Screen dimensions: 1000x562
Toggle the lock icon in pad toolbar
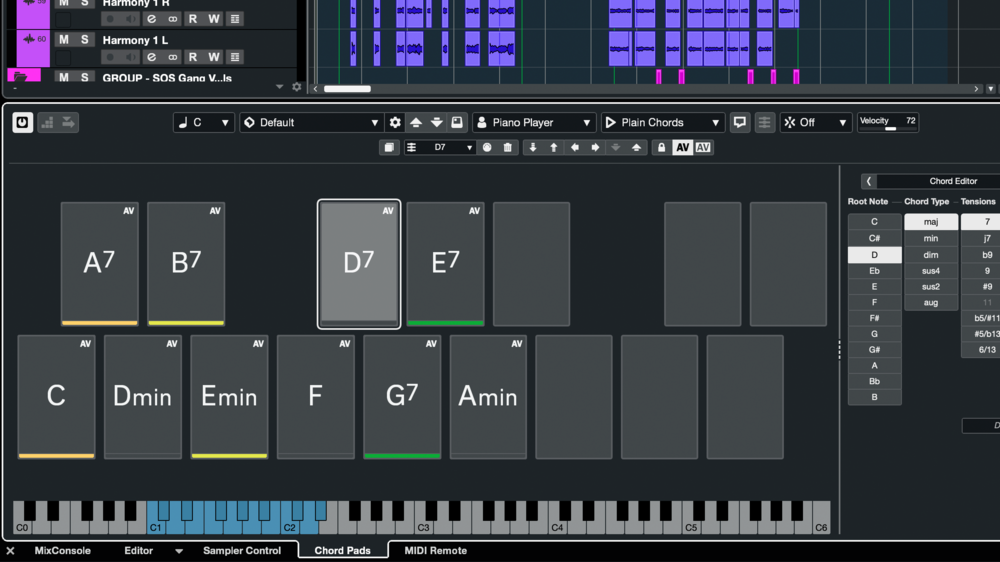(x=661, y=147)
